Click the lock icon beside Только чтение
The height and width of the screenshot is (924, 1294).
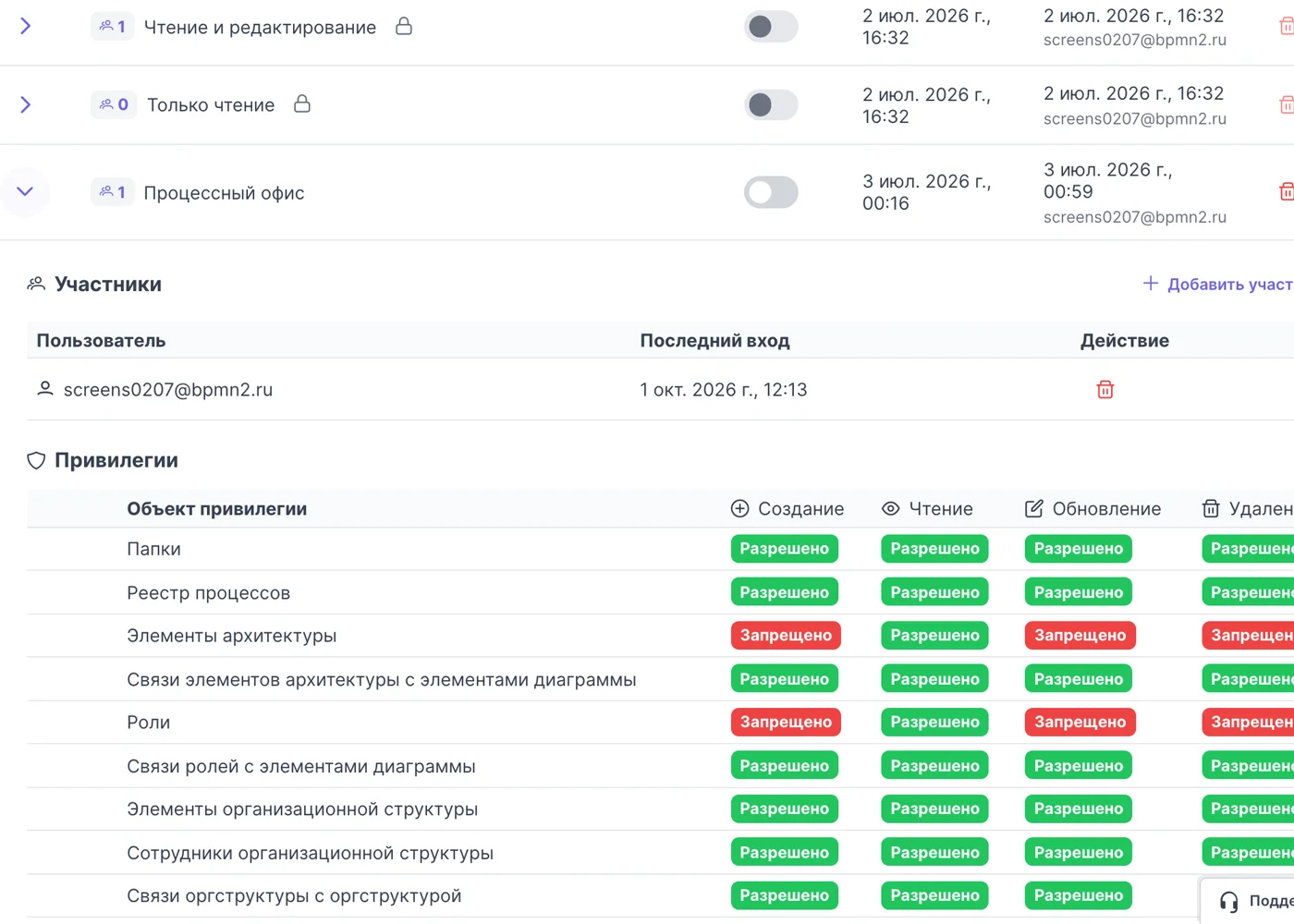click(x=302, y=103)
